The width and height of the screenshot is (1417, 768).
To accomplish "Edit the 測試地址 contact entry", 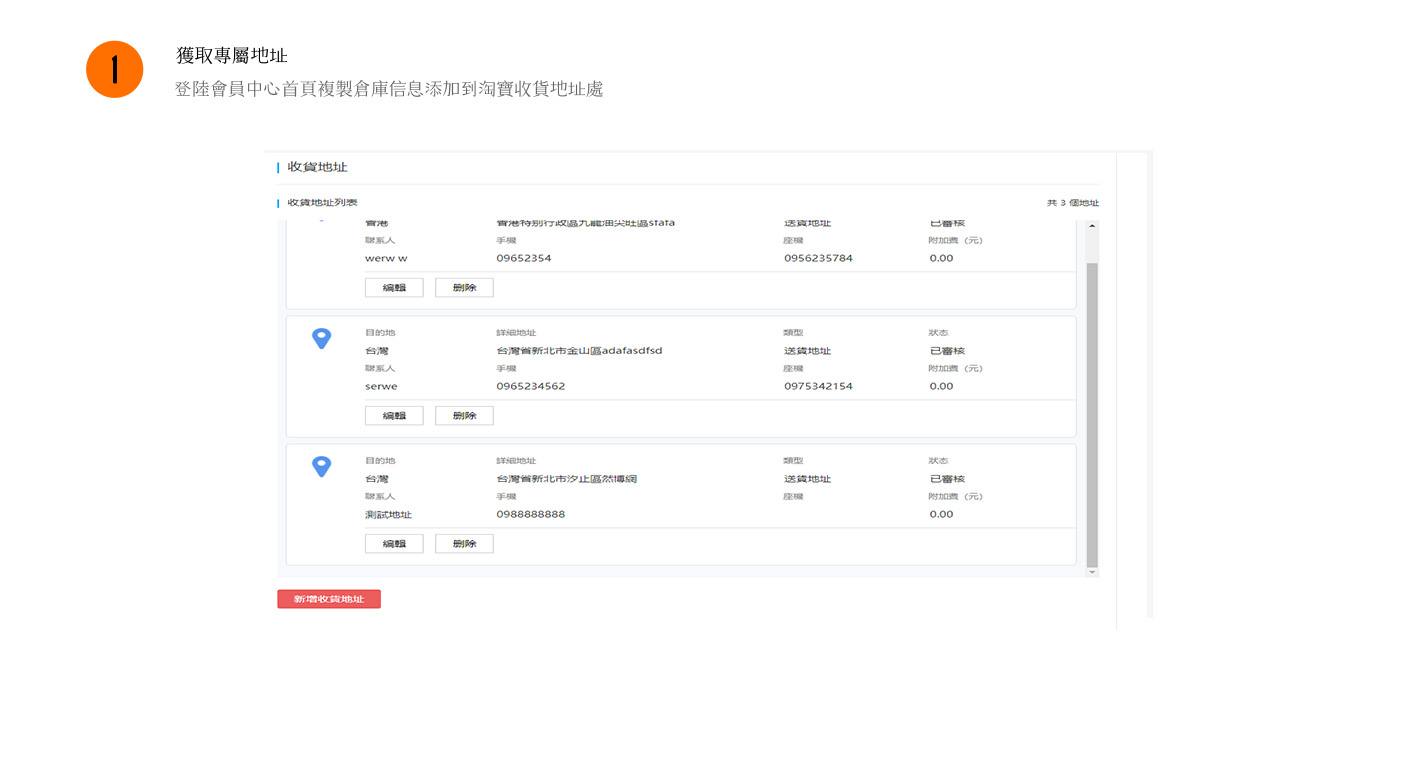I will pyautogui.click(x=394, y=543).
